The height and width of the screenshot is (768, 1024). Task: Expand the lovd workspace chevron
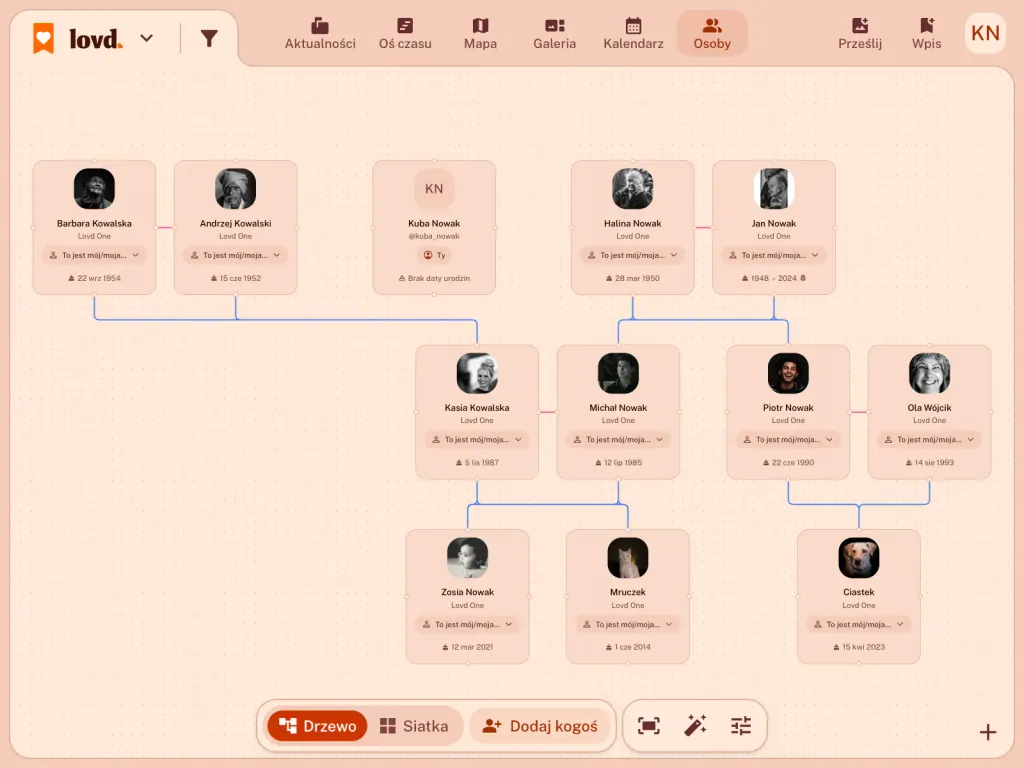147,39
